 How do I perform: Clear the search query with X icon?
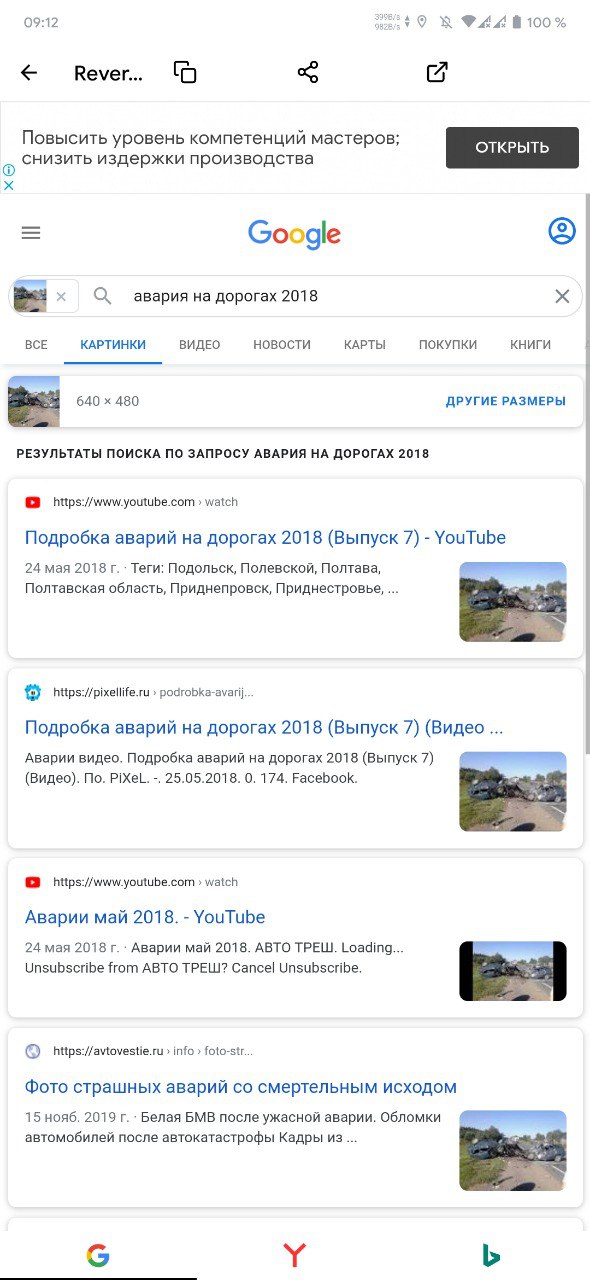tap(562, 296)
